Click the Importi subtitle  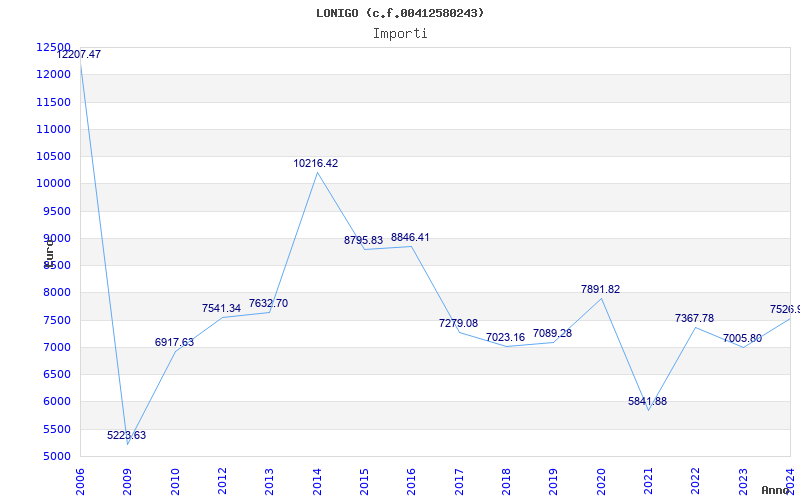400,34
